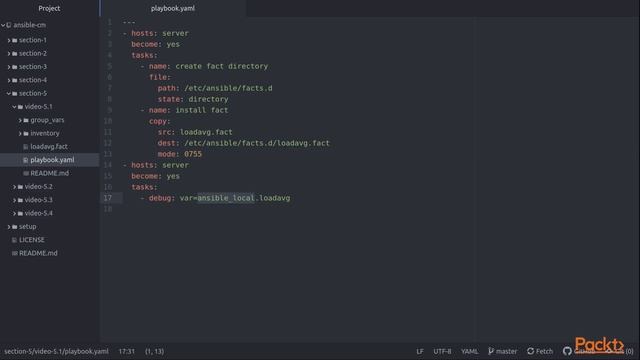Select the playbook.yaml editor tab
Viewport: 640px width, 360px height.
(173, 8)
